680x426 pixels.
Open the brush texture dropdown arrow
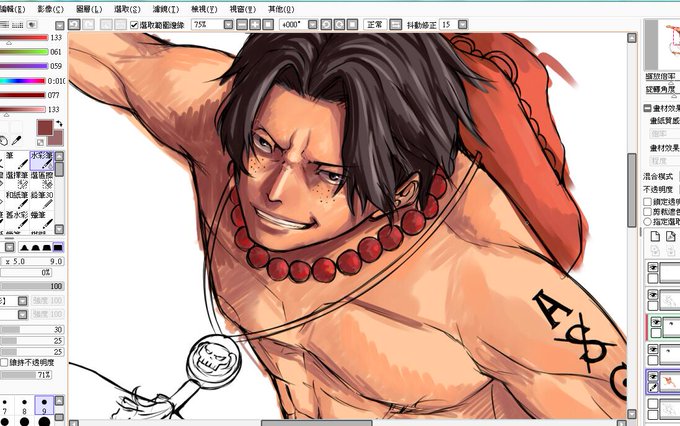pyautogui.click(x=23, y=314)
